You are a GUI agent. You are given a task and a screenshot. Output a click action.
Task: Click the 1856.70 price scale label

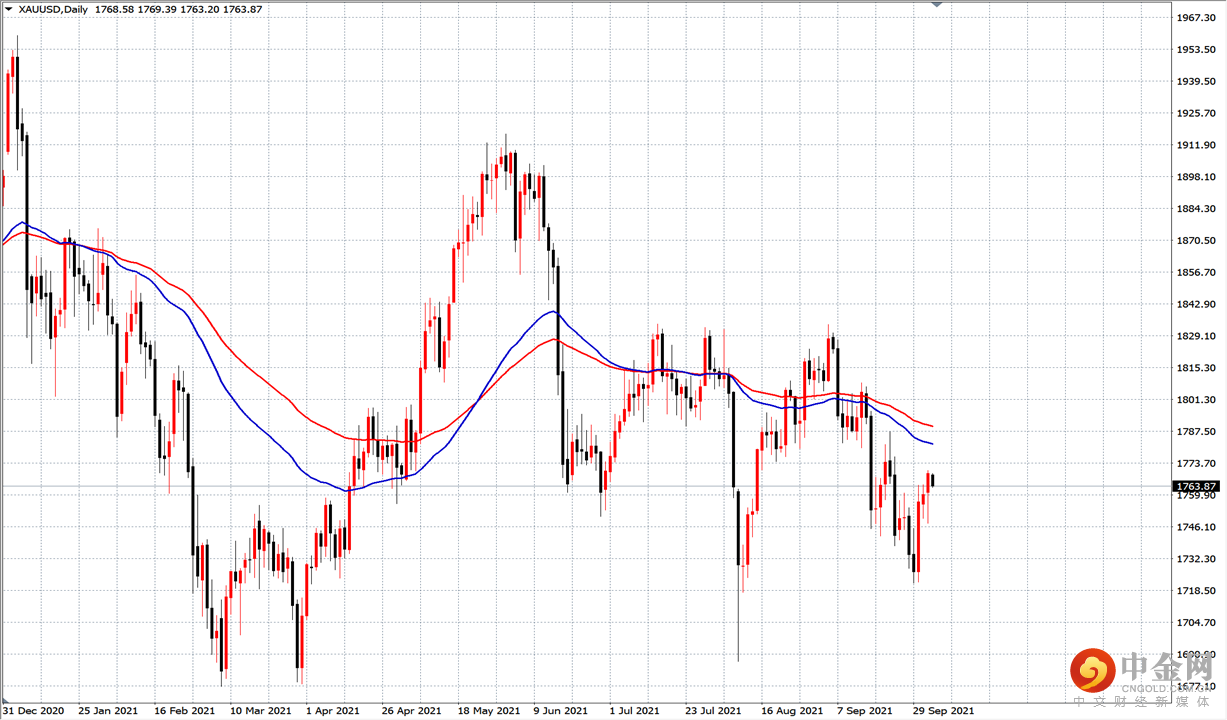[1196, 272]
